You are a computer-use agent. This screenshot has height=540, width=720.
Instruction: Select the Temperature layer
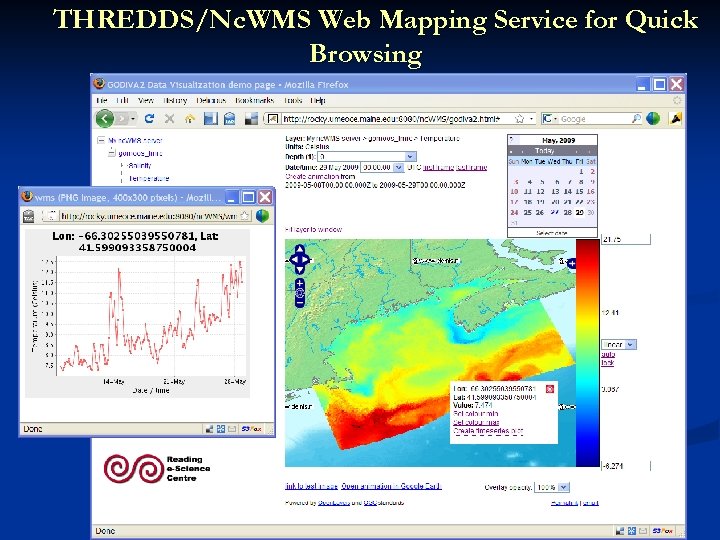coord(149,178)
